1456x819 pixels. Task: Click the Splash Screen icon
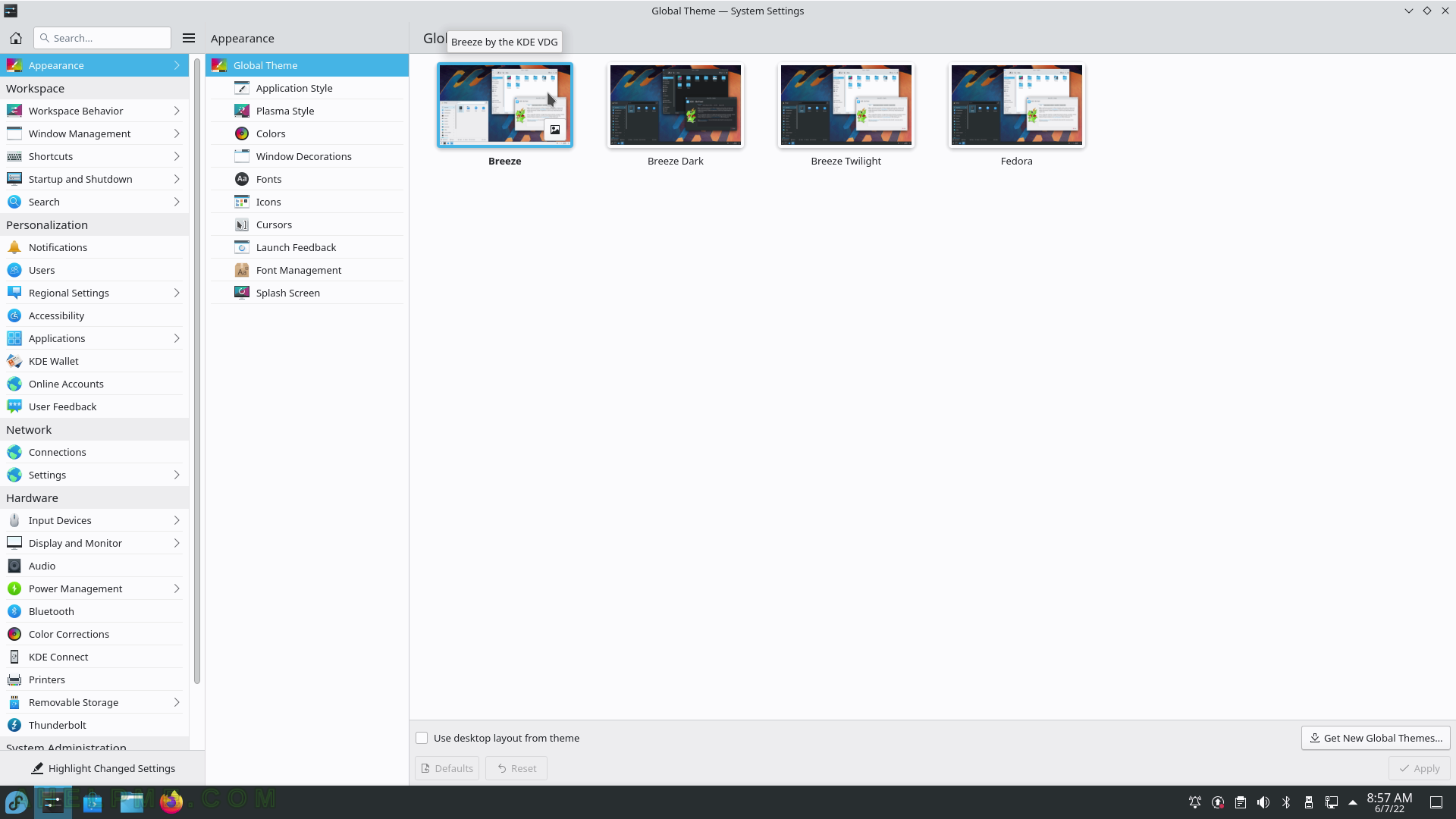(242, 293)
